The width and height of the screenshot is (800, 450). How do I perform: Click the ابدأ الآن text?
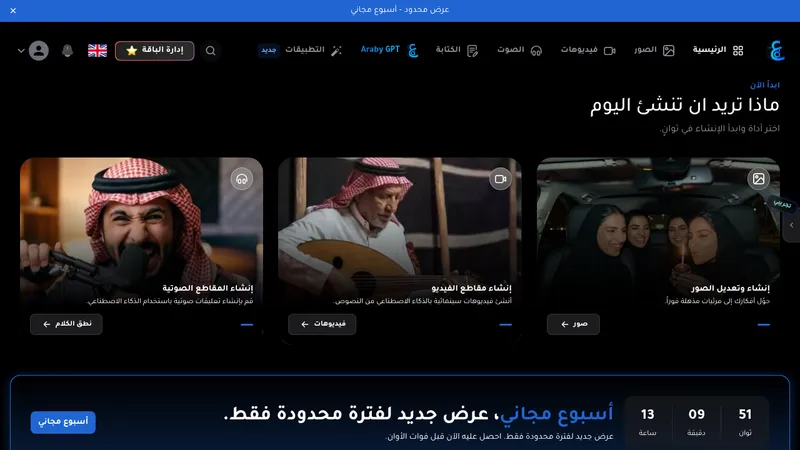[764, 85]
